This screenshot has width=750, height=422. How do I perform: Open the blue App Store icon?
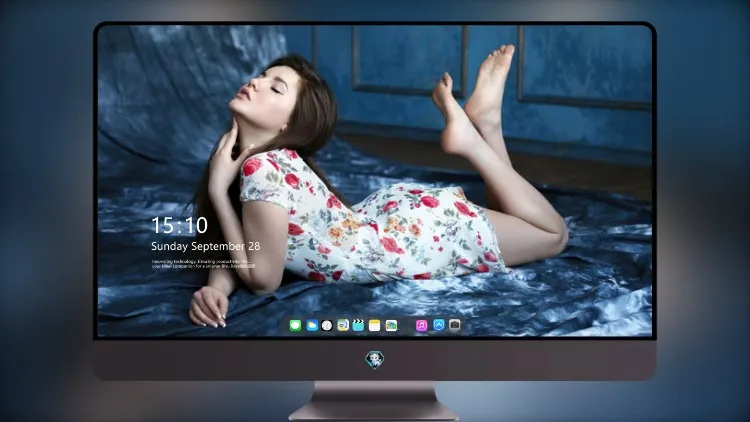(x=439, y=325)
